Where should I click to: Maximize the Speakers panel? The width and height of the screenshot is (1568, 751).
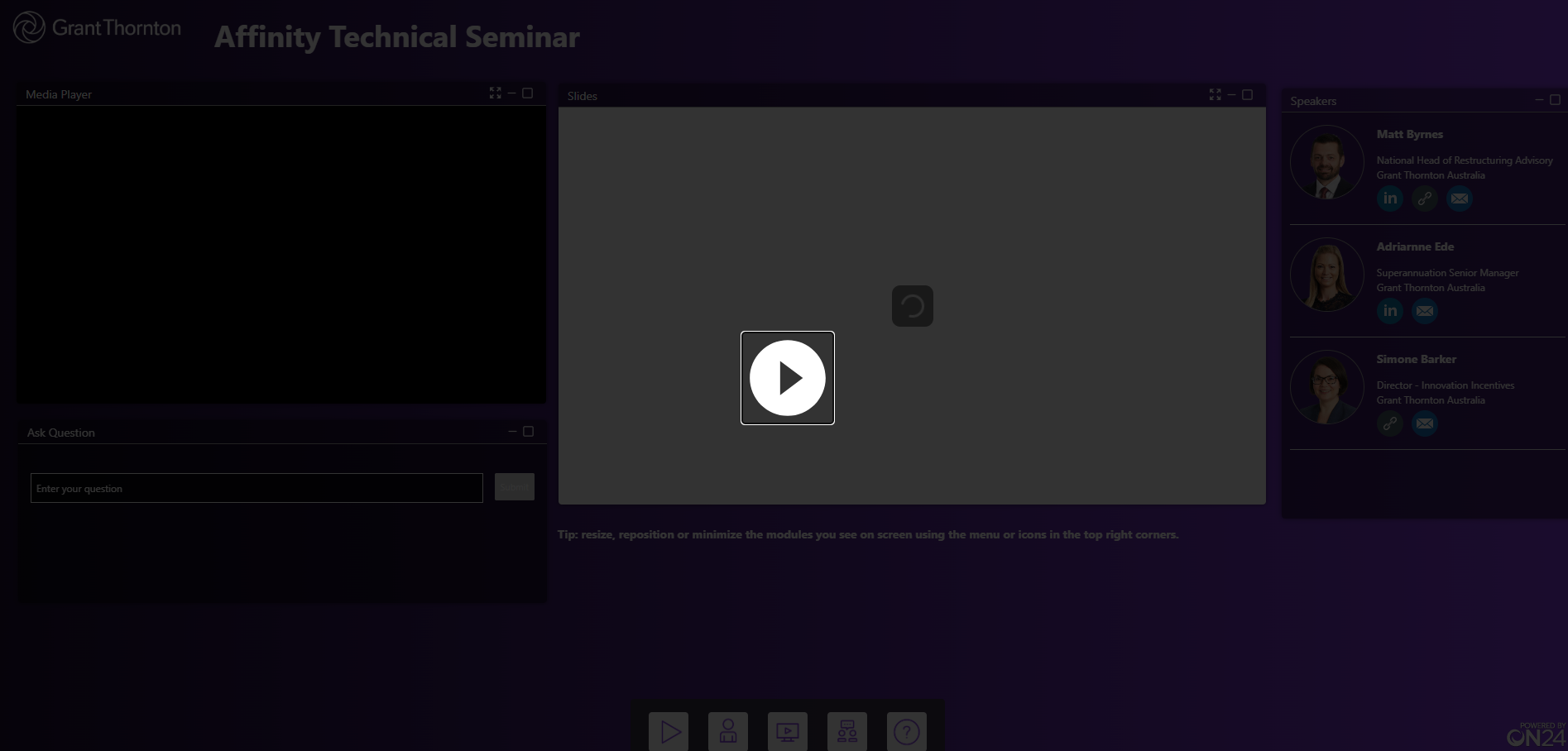[x=1555, y=100]
